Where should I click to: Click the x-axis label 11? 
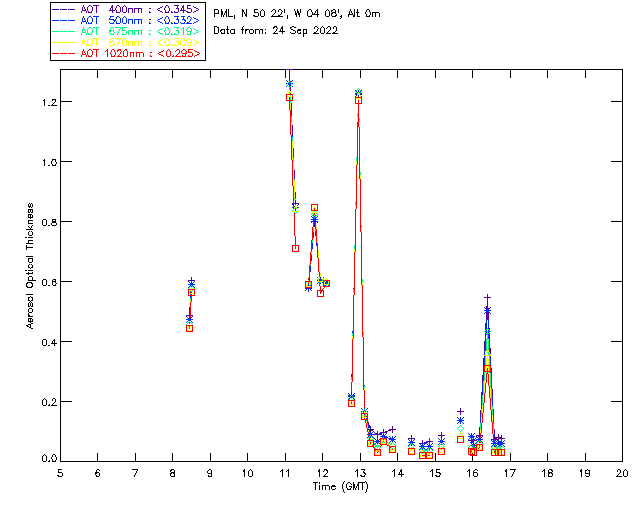285,473
